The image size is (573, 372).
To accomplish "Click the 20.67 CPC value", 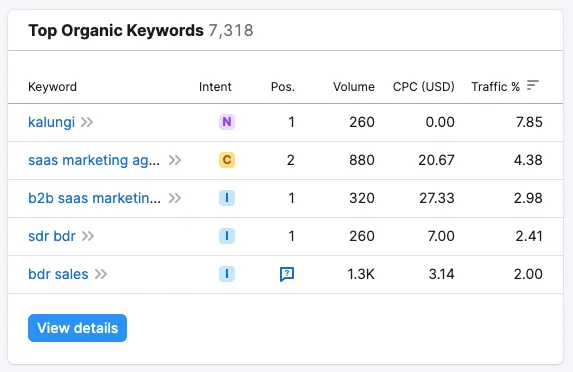I will [x=436, y=160].
